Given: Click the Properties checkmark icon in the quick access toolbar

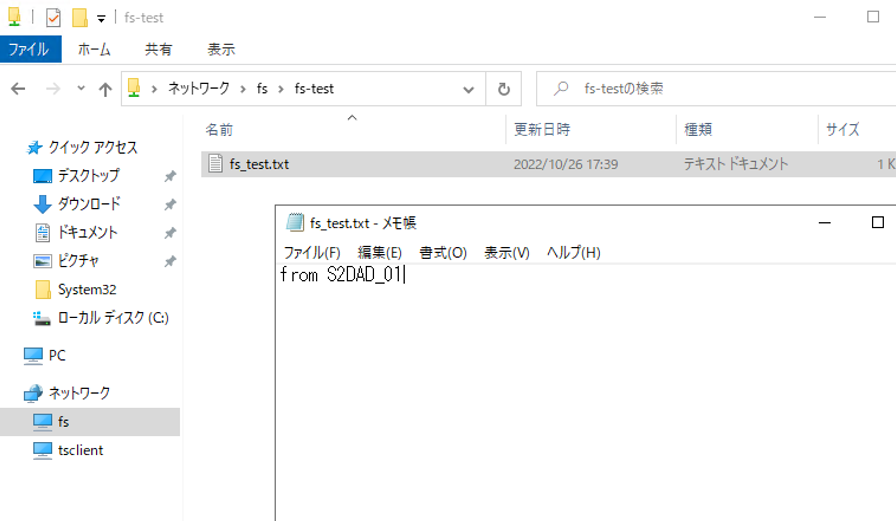Looking at the screenshot, I should 53,18.
